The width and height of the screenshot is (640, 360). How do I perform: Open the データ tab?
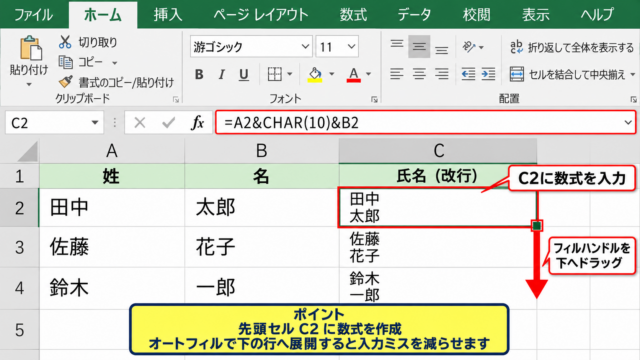[414, 15]
